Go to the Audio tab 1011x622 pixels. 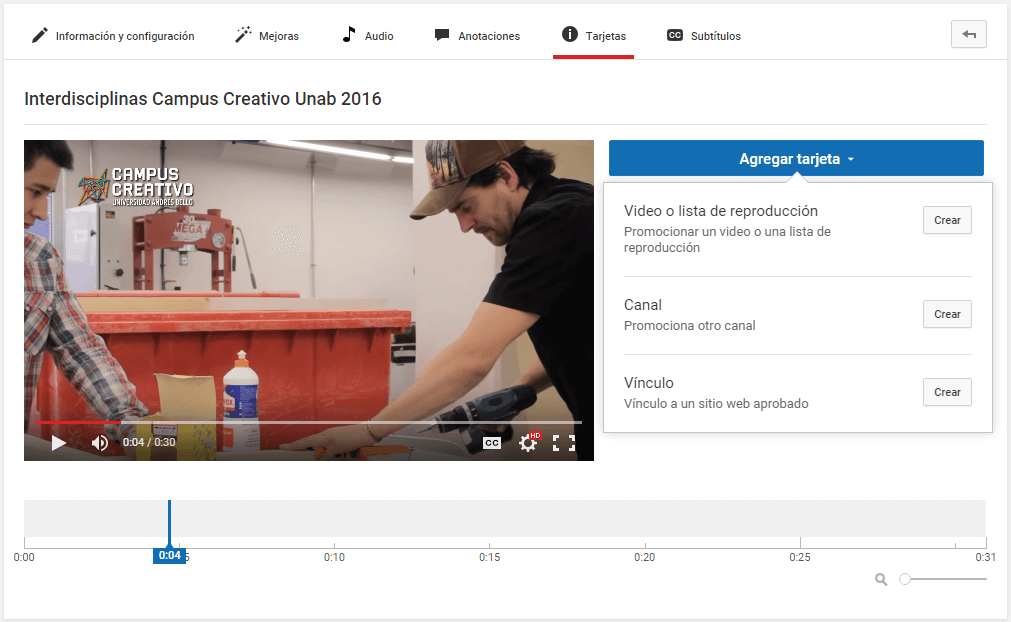pyautogui.click(x=368, y=36)
